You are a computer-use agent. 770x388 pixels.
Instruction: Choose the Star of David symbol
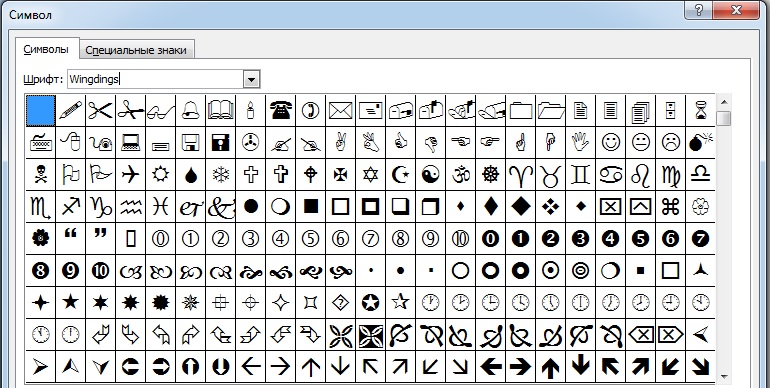pos(370,174)
